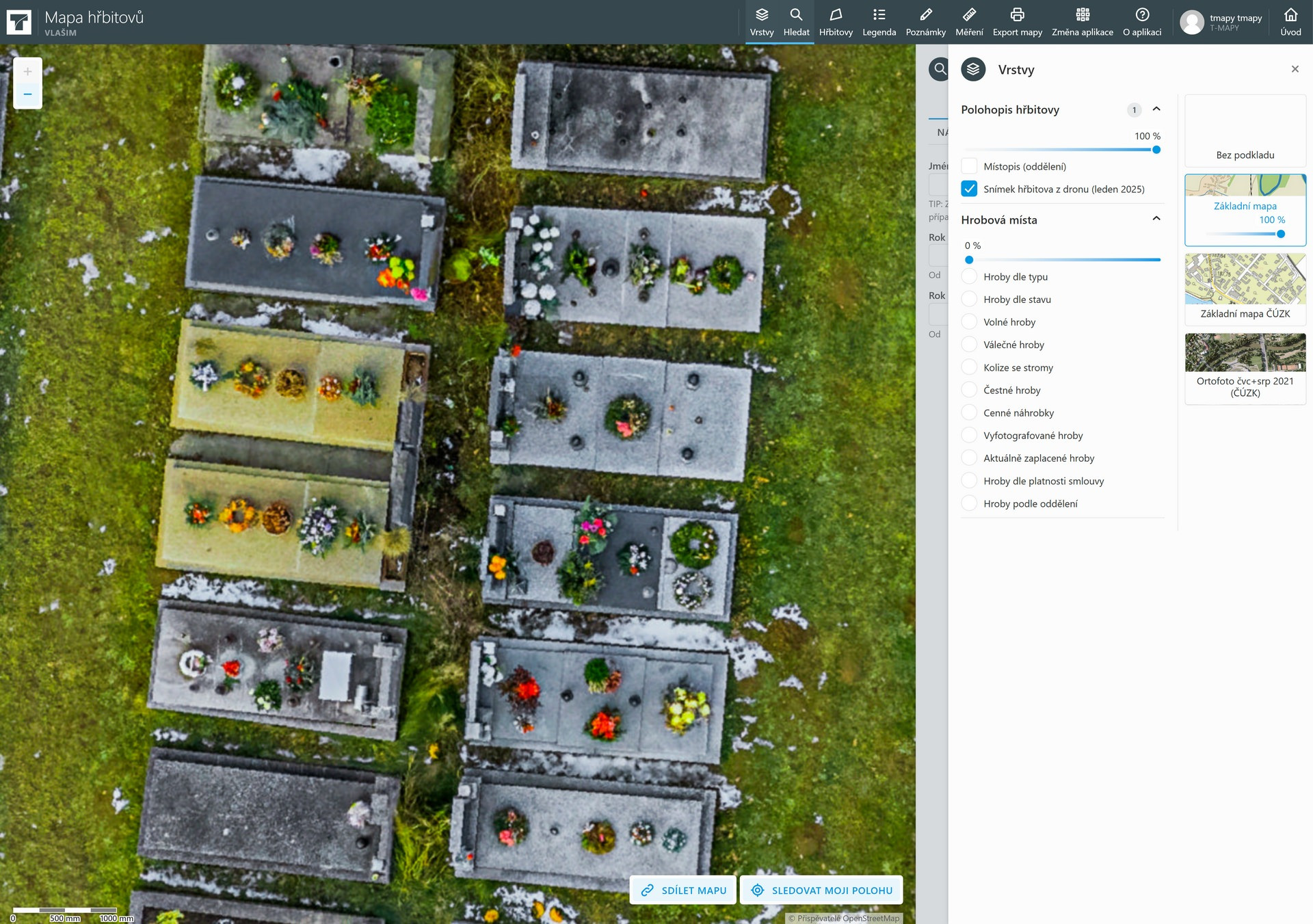Zoom in on the map
The height and width of the screenshot is (924, 1313).
(x=27, y=71)
